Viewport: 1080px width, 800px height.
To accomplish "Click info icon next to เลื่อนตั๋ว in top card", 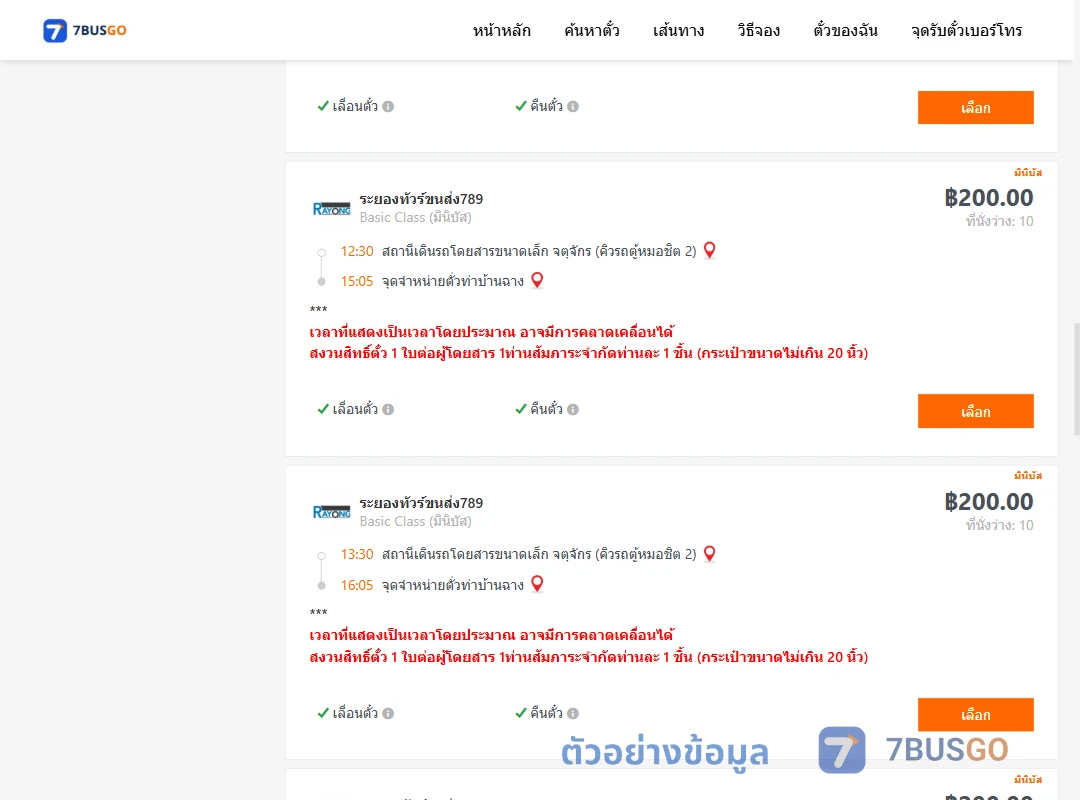I will [x=388, y=106].
